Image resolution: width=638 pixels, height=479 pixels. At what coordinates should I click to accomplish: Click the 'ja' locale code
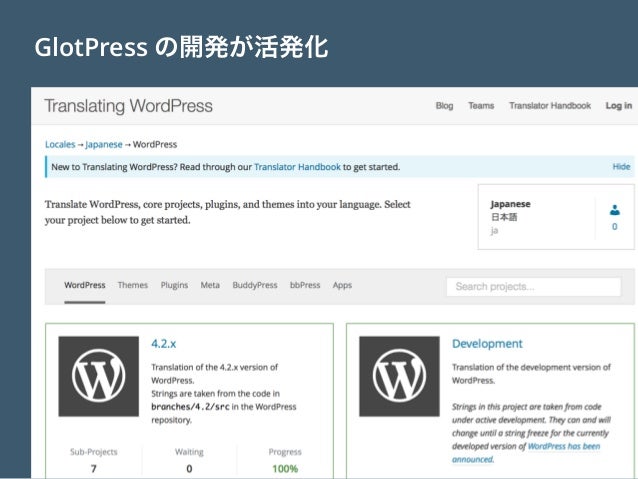[x=494, y=231]
